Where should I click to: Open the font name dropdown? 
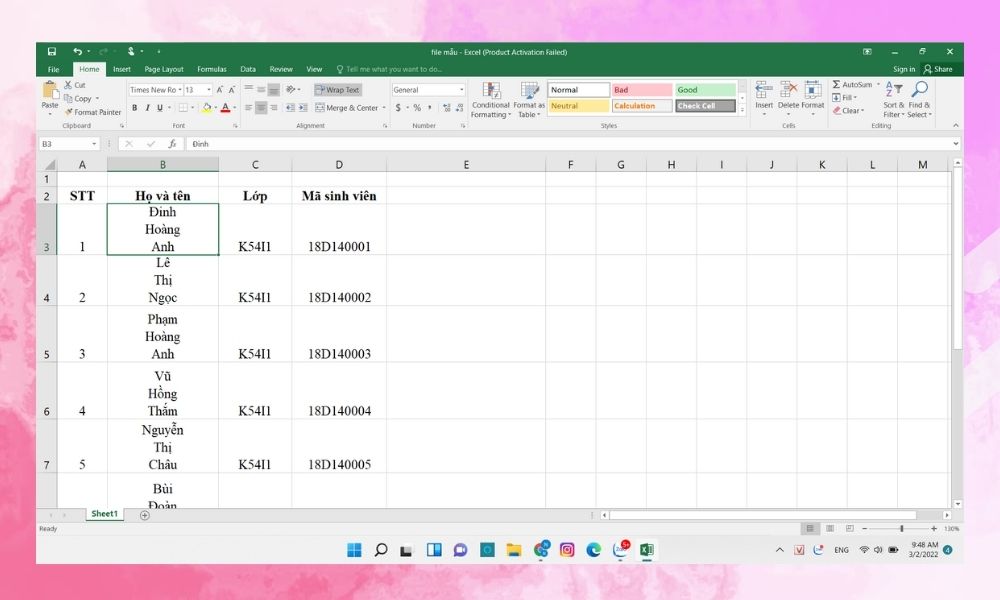click(180, 90)
